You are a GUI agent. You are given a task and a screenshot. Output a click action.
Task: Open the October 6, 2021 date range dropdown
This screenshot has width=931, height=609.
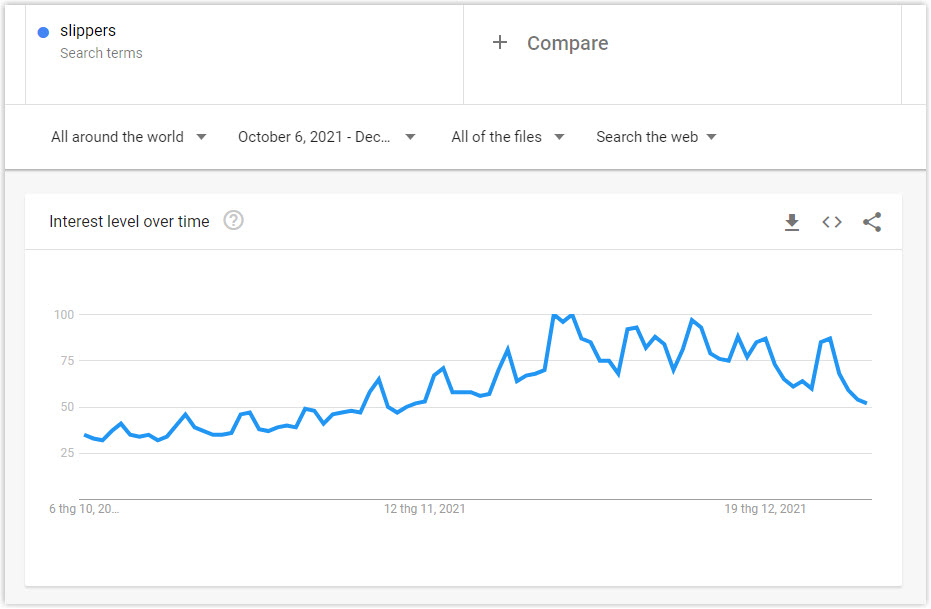point(326,137)
